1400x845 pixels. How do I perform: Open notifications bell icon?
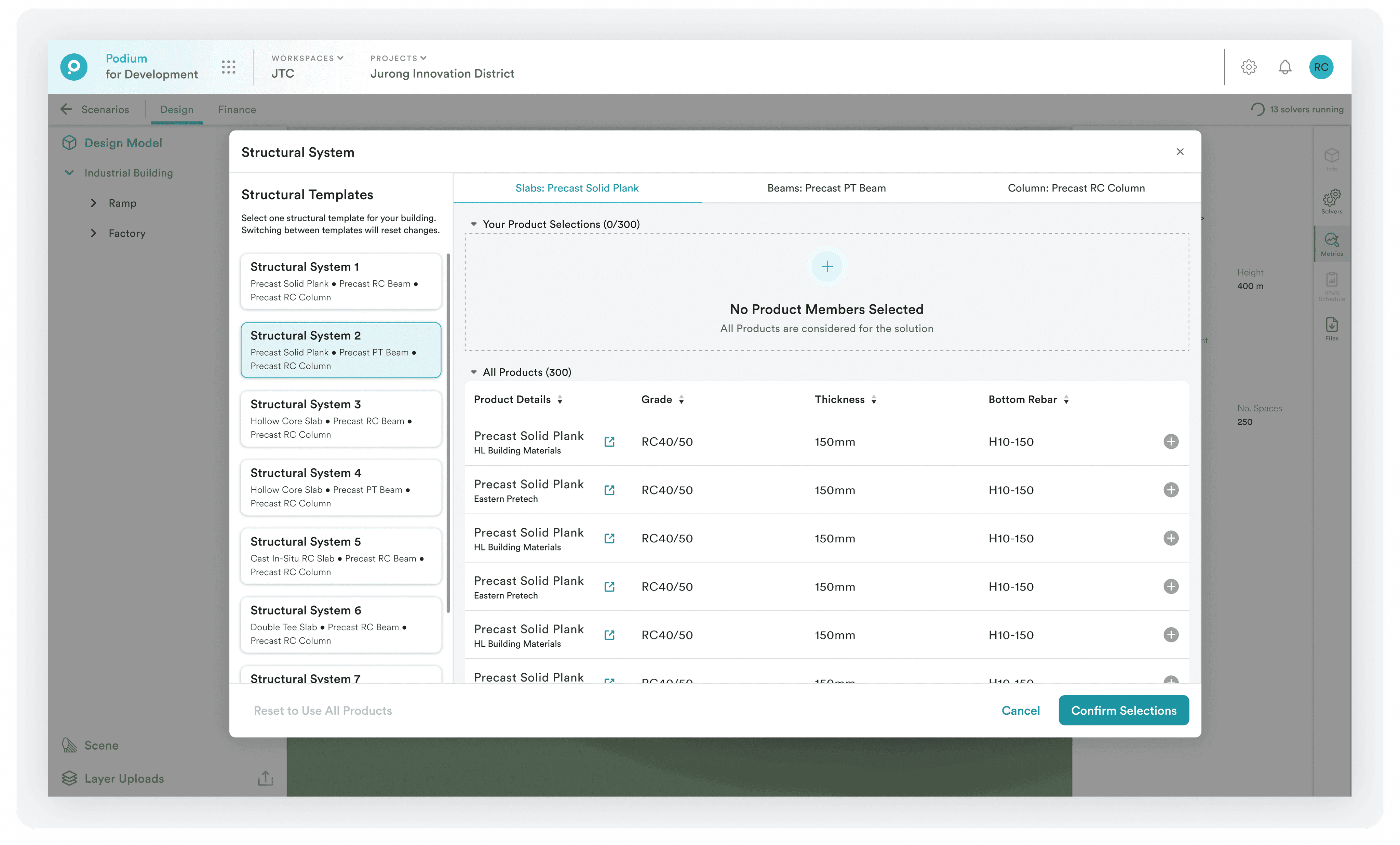1285,67
